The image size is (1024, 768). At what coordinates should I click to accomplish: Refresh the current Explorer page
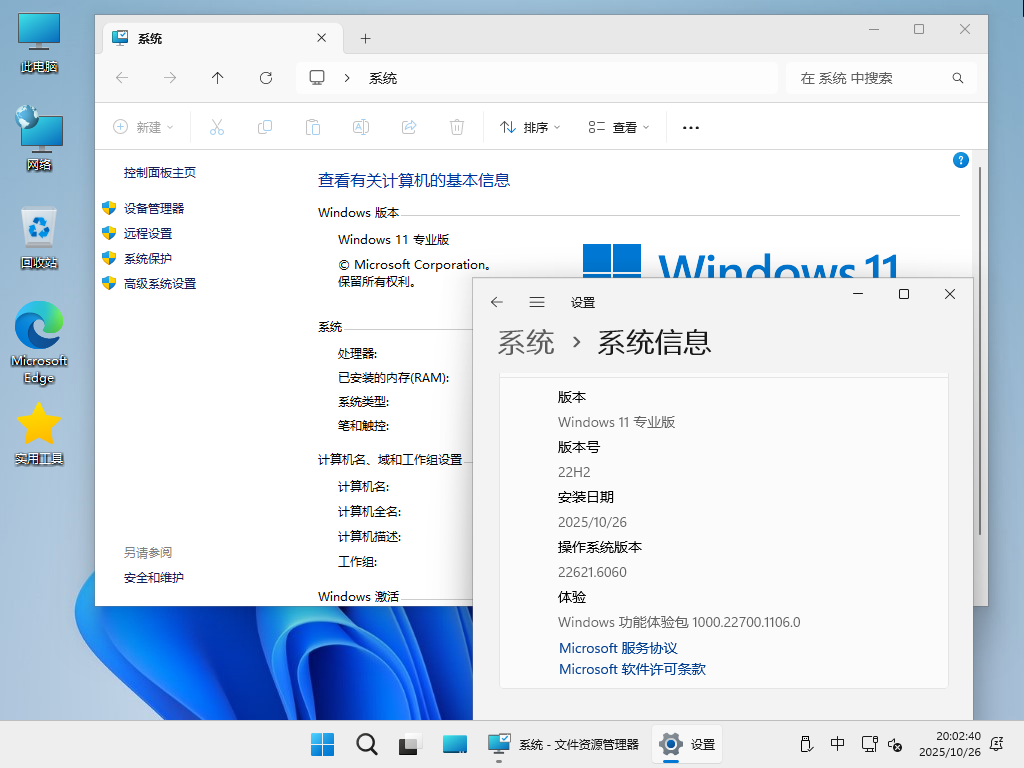point(265,77)
